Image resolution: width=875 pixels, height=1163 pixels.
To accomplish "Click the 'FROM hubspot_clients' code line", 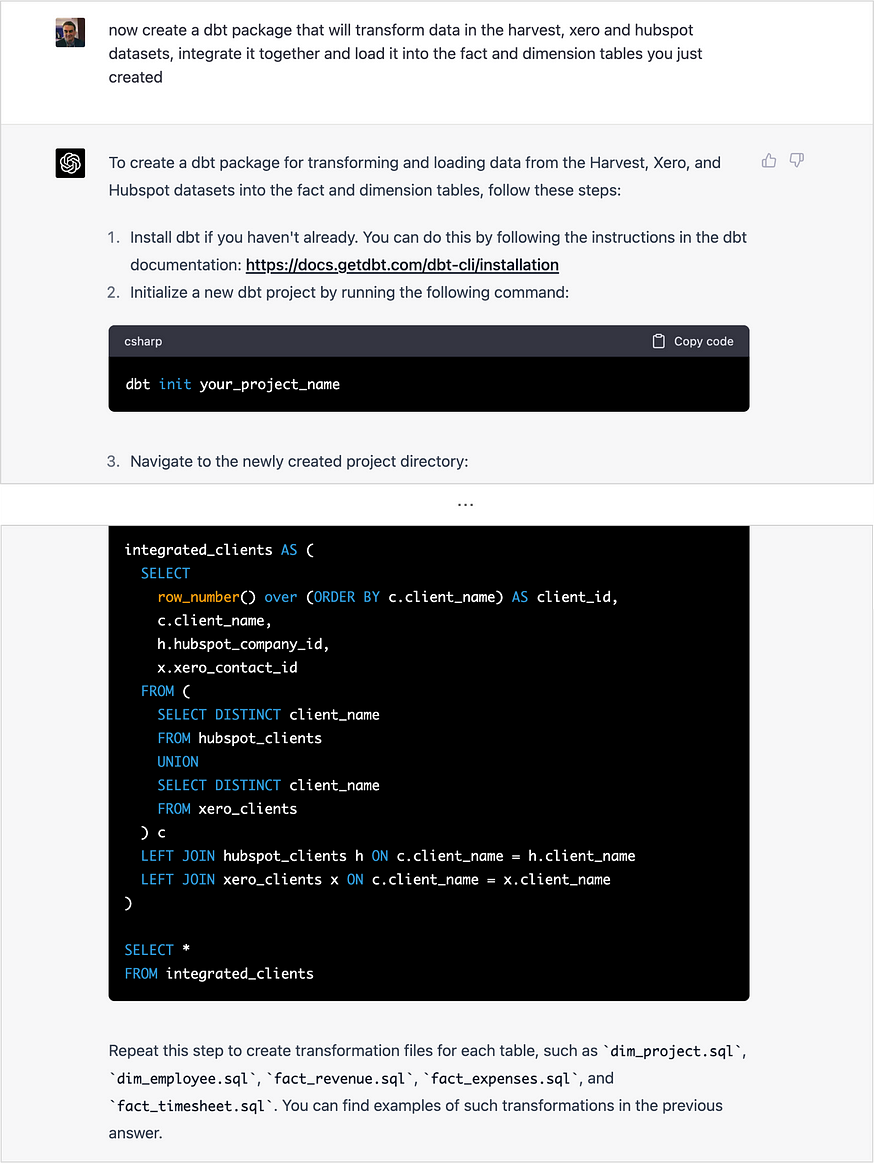I will (240, 738).
